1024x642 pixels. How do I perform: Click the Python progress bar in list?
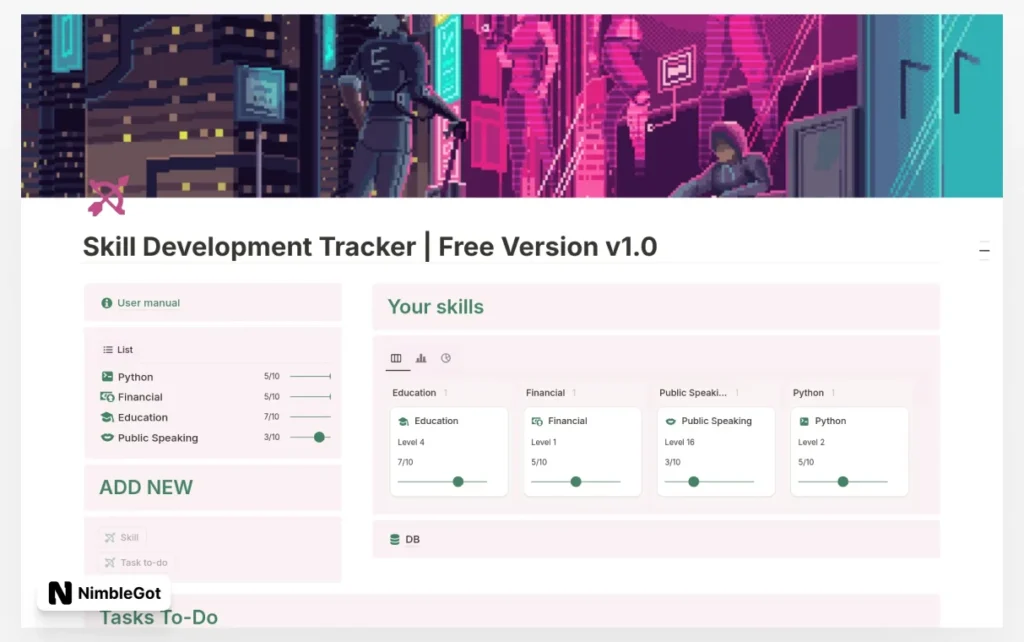[x=310, y=376]
